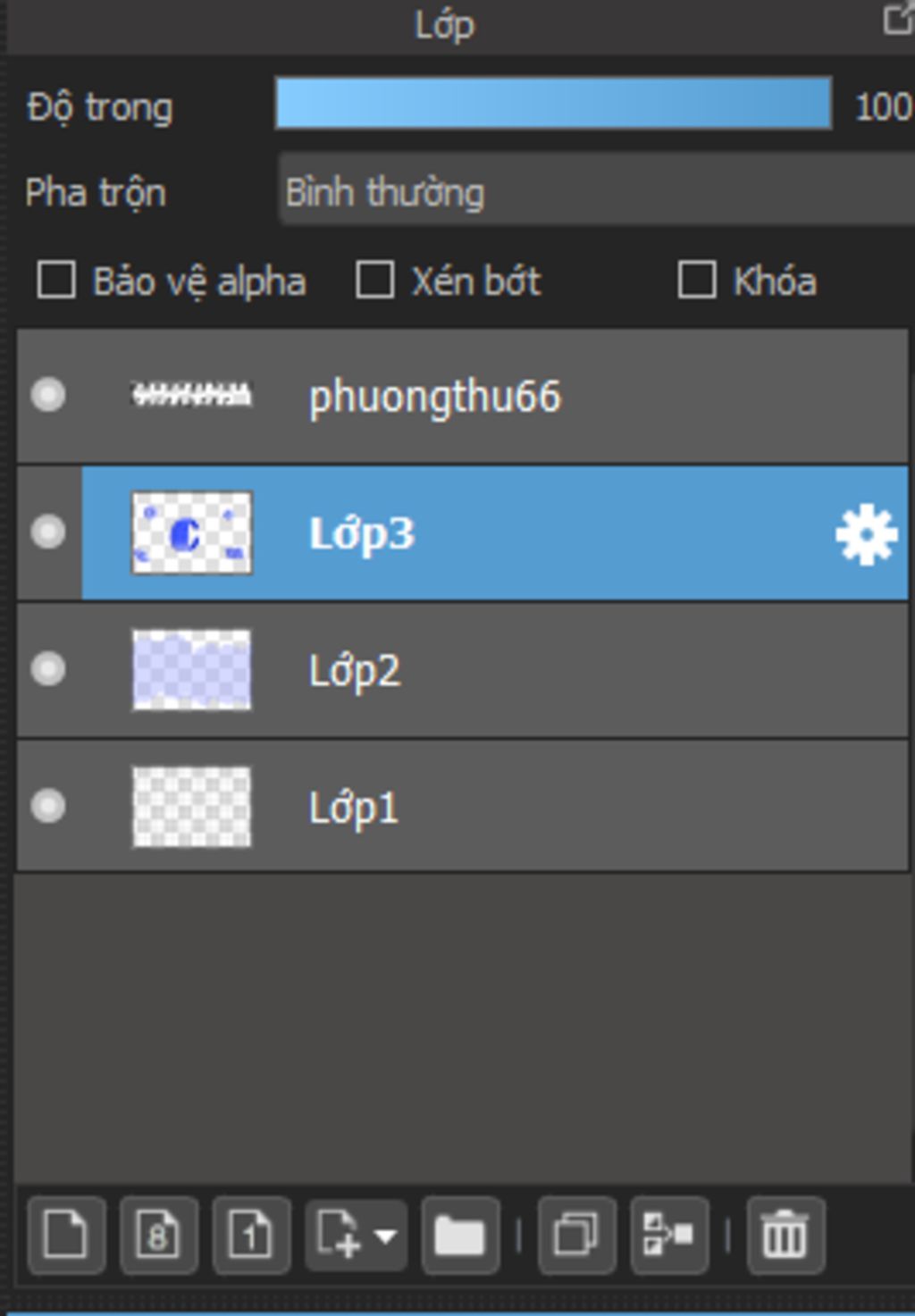
Task: Delete the selected layer with trash icon
Action: pos(785,1236)
